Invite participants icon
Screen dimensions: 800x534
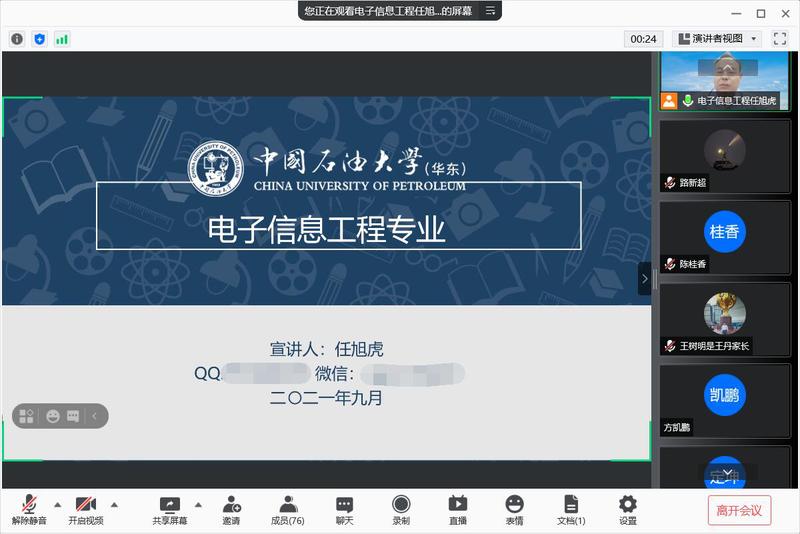click(x=231, y=510)
